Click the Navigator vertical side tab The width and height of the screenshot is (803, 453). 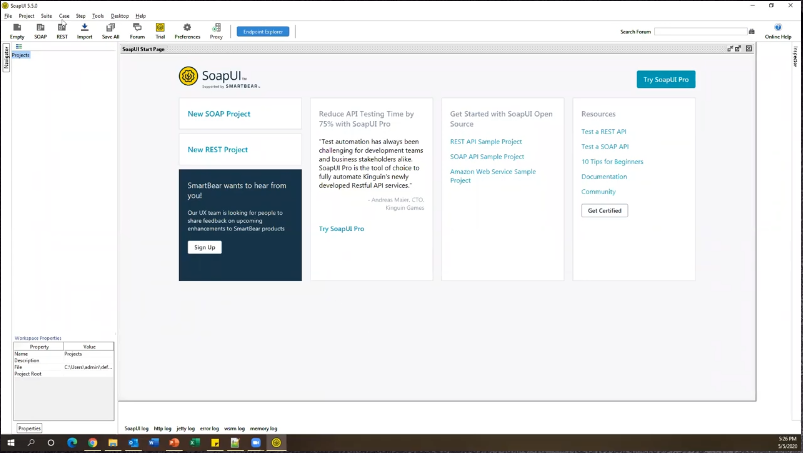[x=6, y=57]
